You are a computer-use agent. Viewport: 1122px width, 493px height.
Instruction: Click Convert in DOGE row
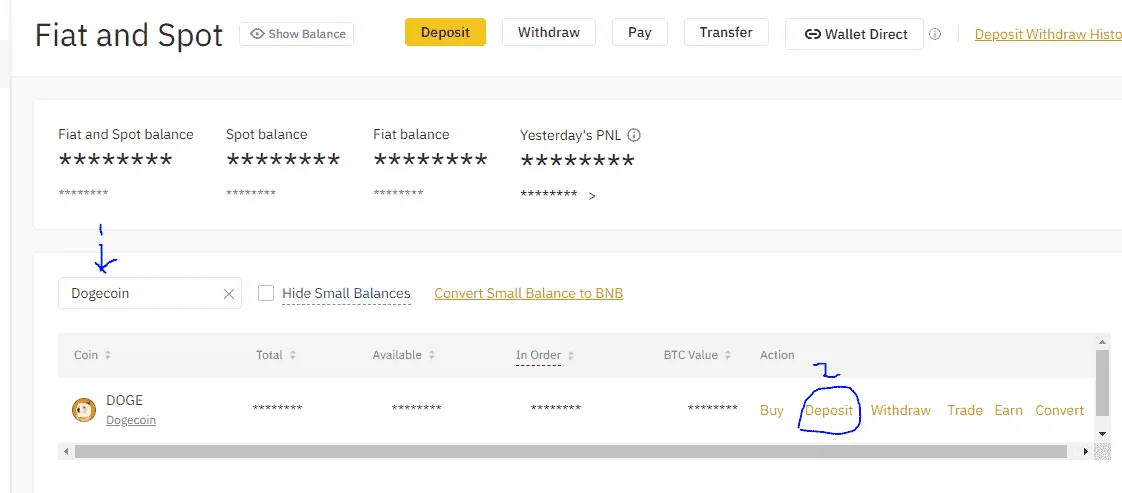tap(1060, 411)
